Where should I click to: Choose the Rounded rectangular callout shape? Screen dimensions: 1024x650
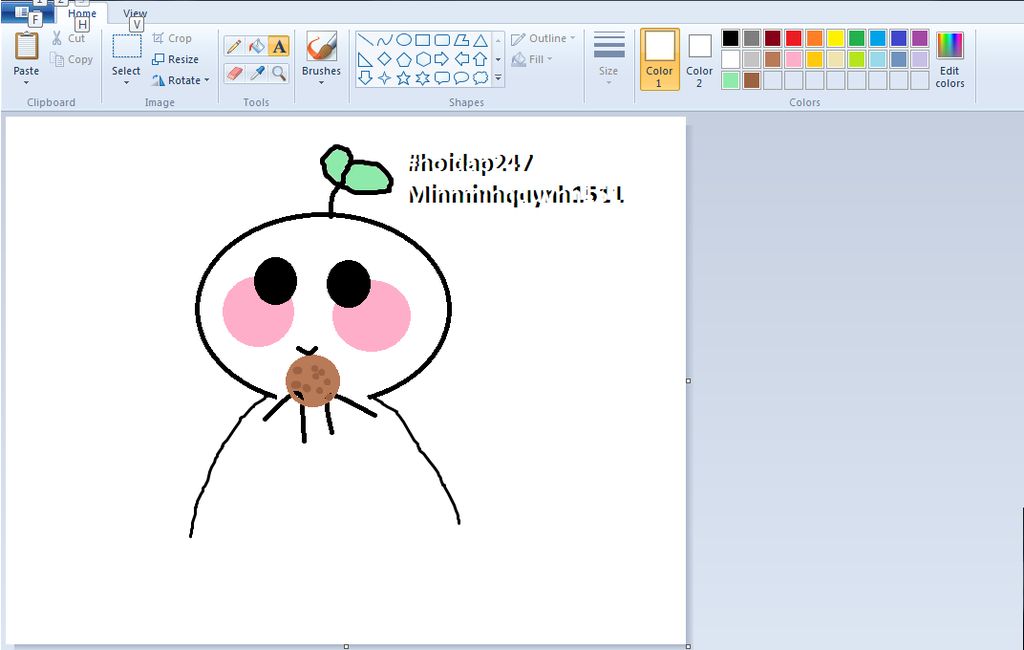coord(442,78)
